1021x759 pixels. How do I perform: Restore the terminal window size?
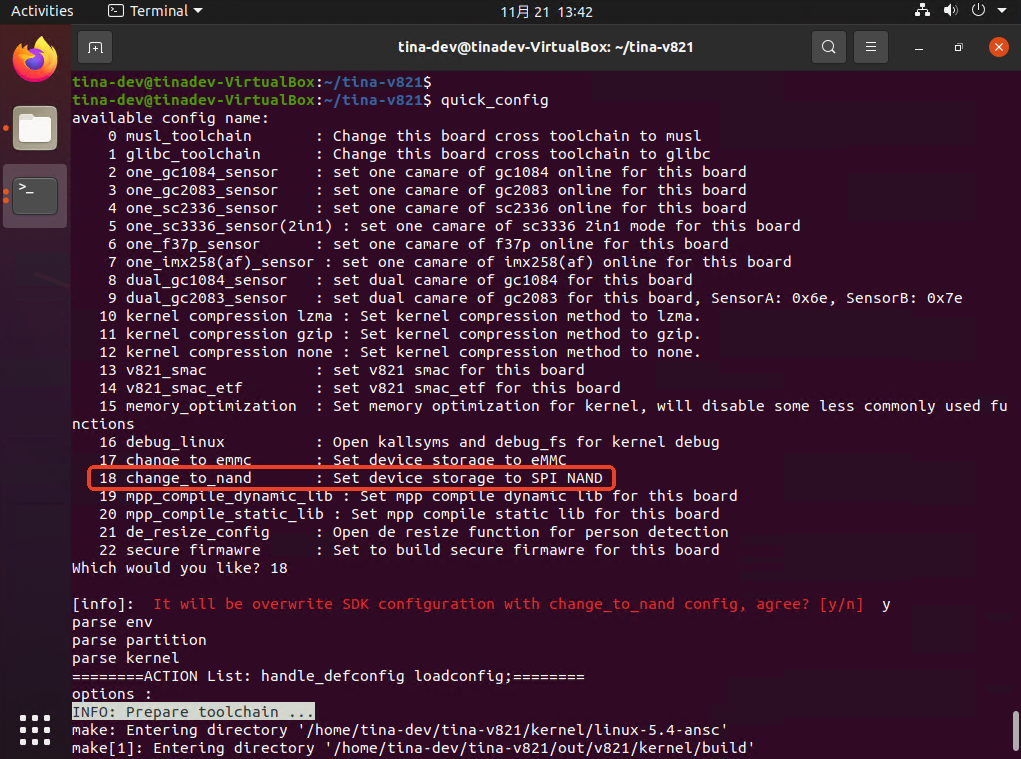(x=958, y=47)
